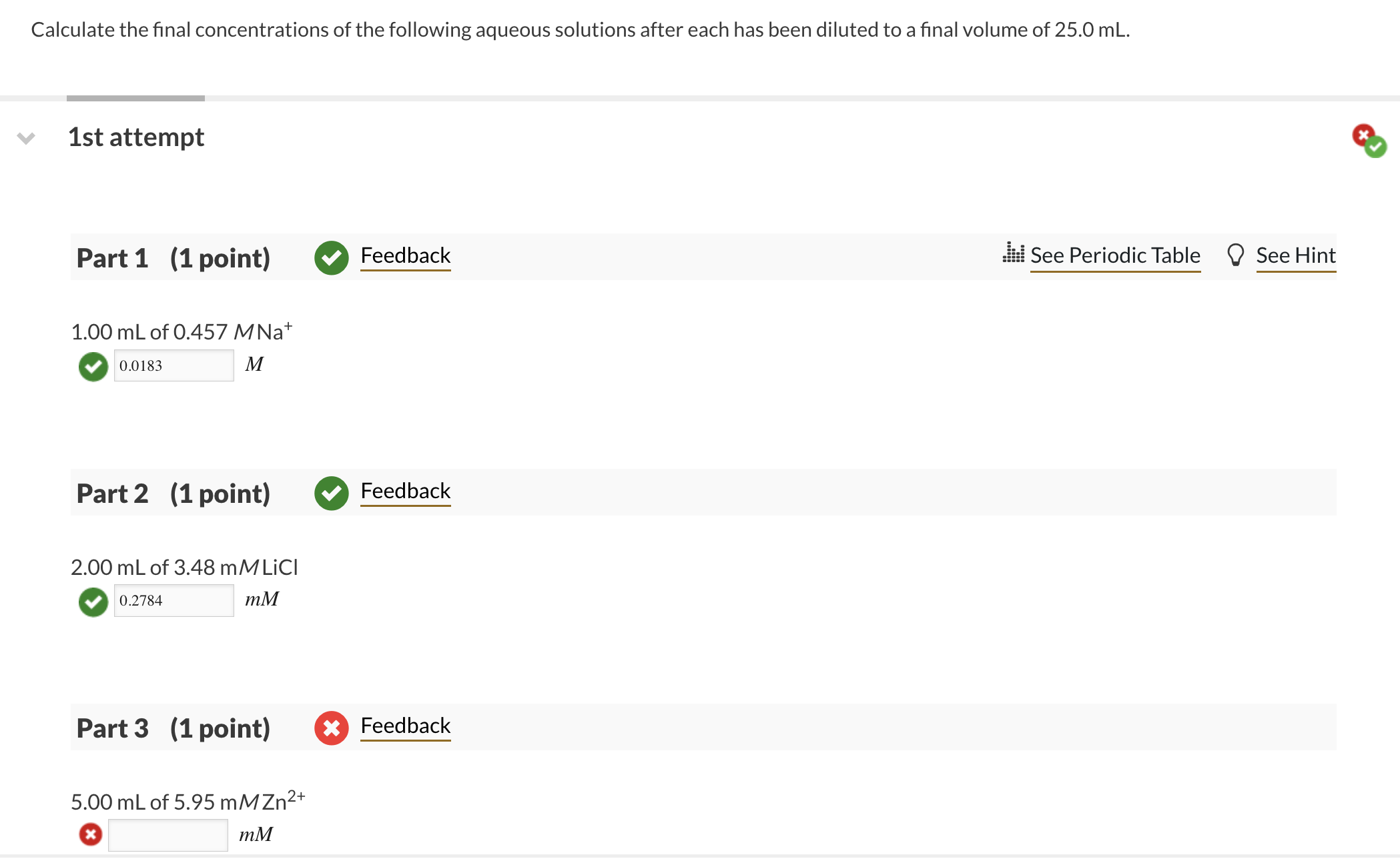
Task: Expand Part 1 Feedback details
Action: click(405, 255)
